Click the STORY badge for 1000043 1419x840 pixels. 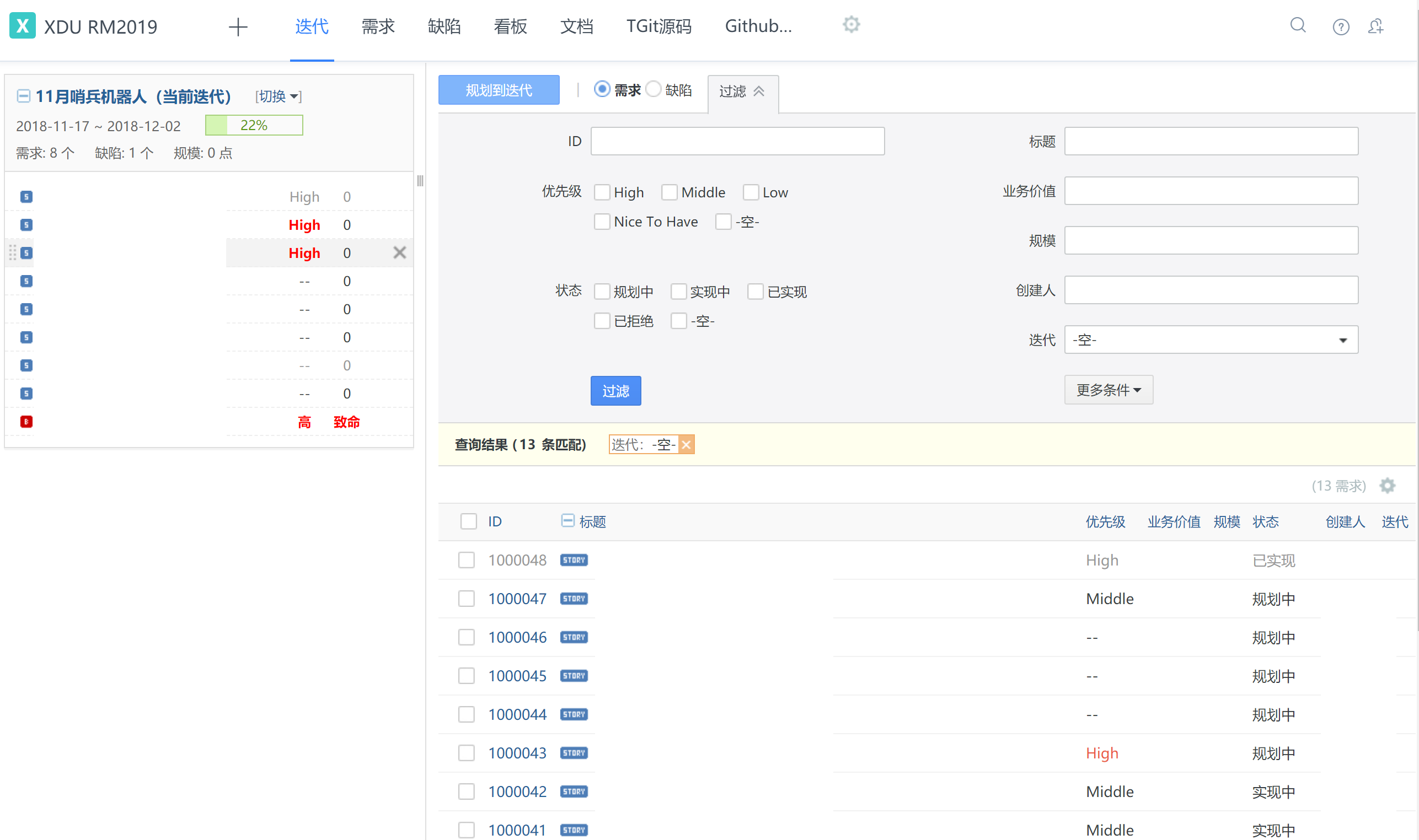(x=574, y=752)
